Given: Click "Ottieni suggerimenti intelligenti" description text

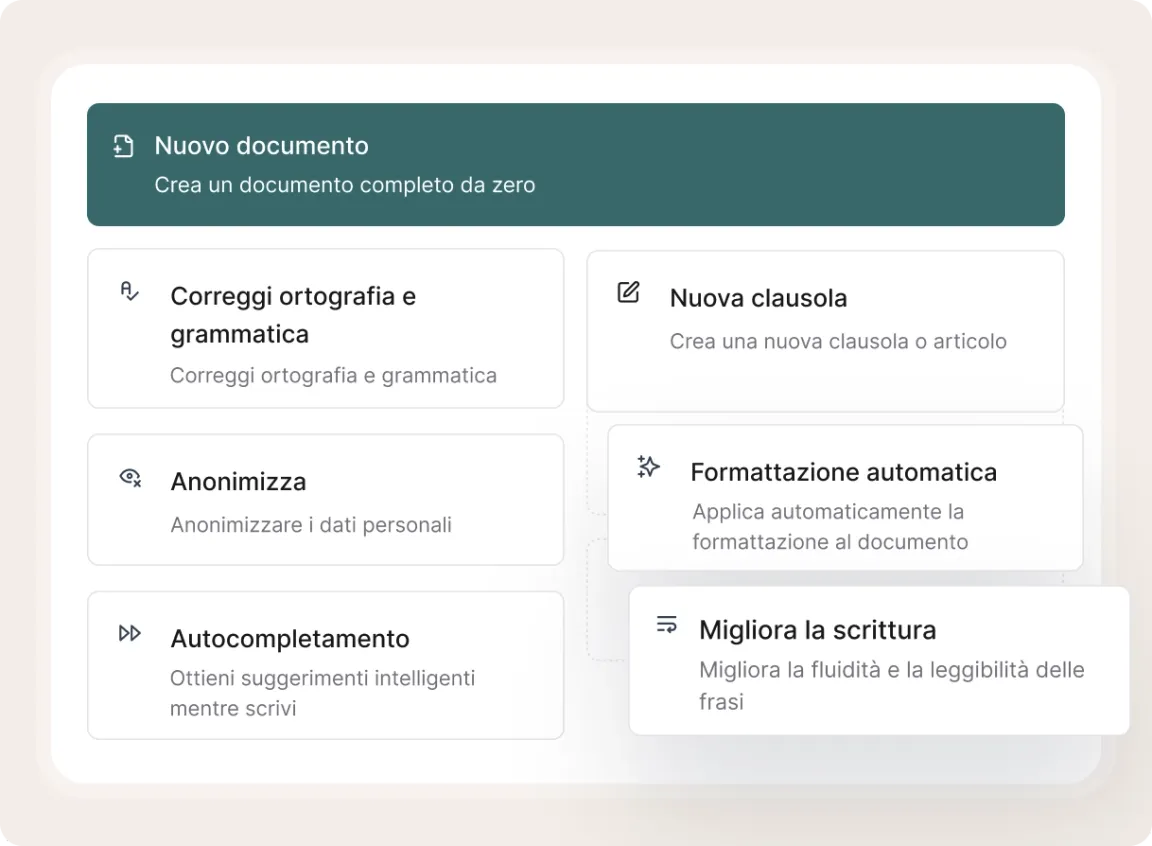Looking at the screenshot, I should 322,678.
